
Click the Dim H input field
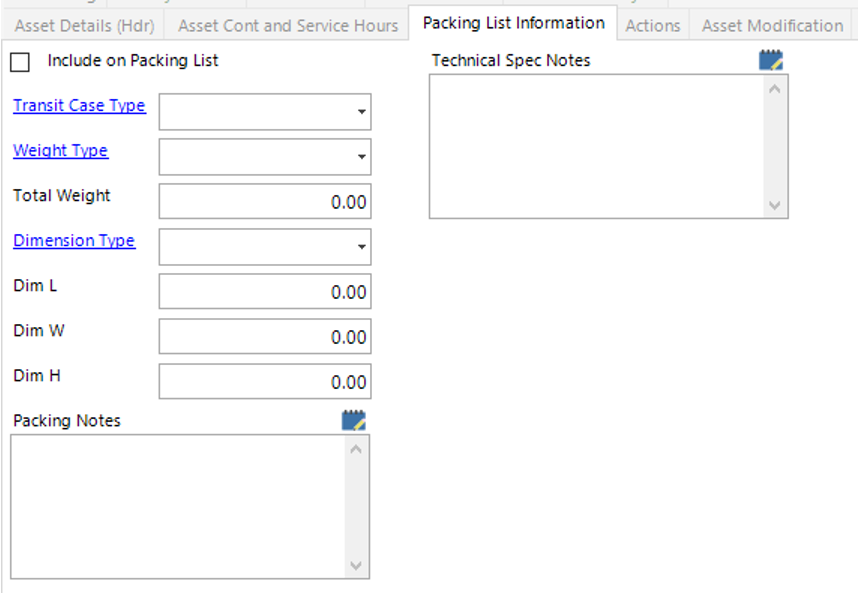click(x=264, y=382)
